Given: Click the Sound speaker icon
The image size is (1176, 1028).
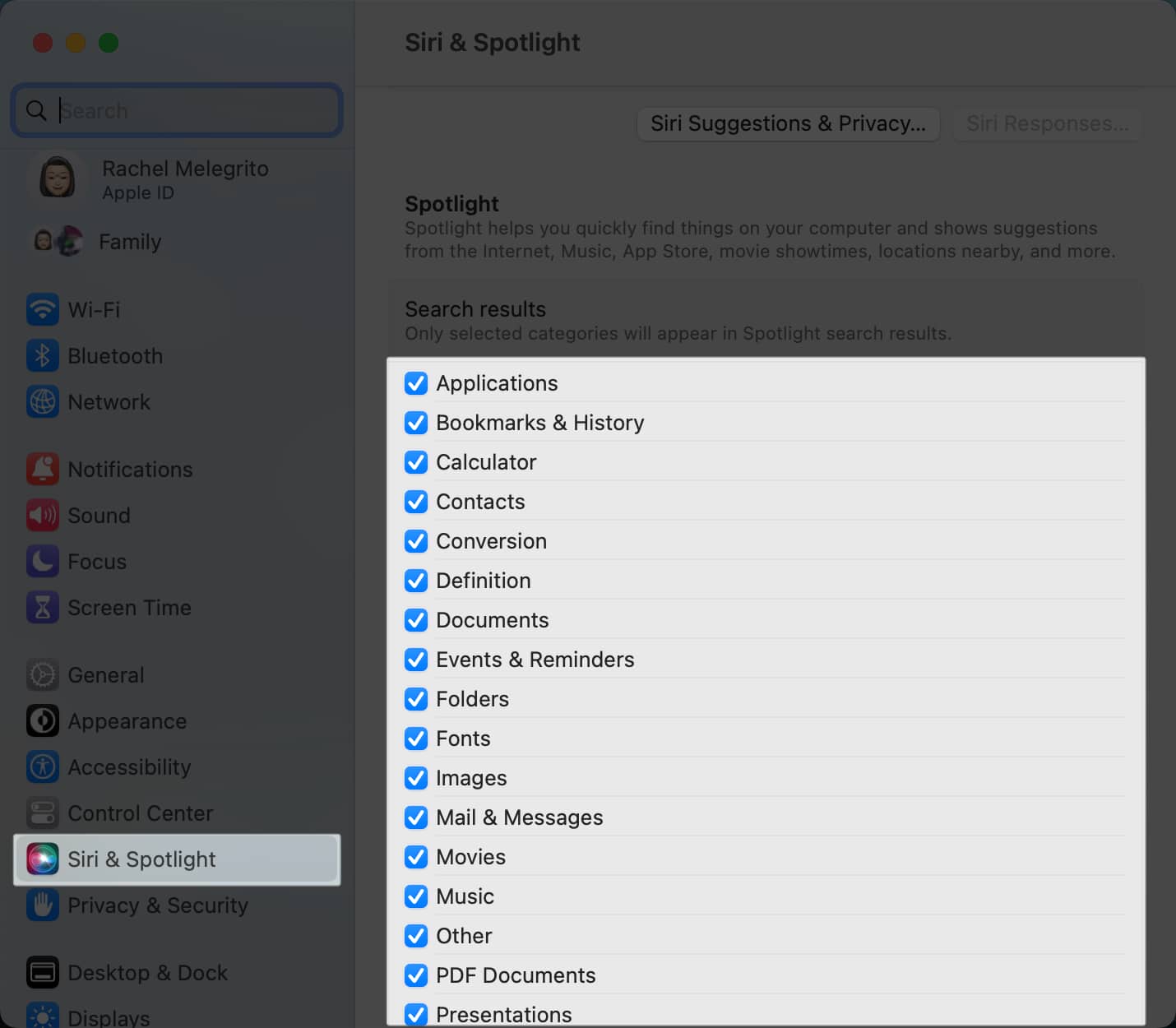Looking at the screenshot, I should pos(42,516).
